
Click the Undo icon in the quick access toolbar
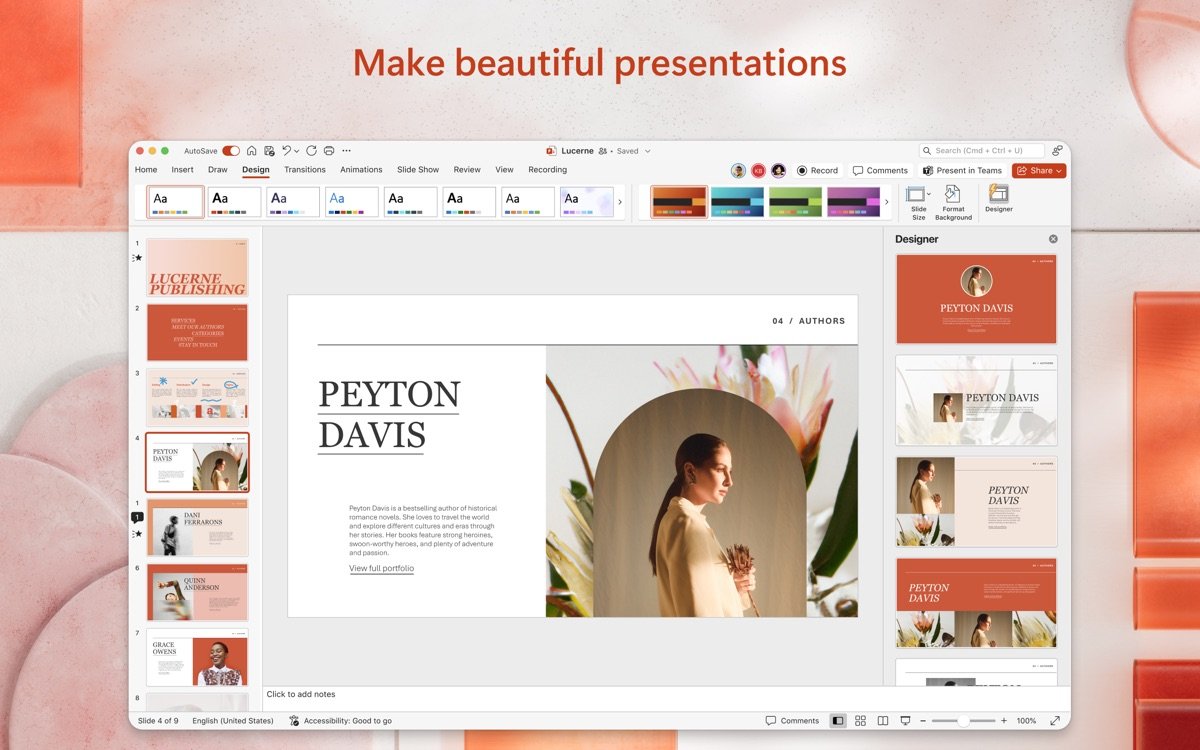286,150
